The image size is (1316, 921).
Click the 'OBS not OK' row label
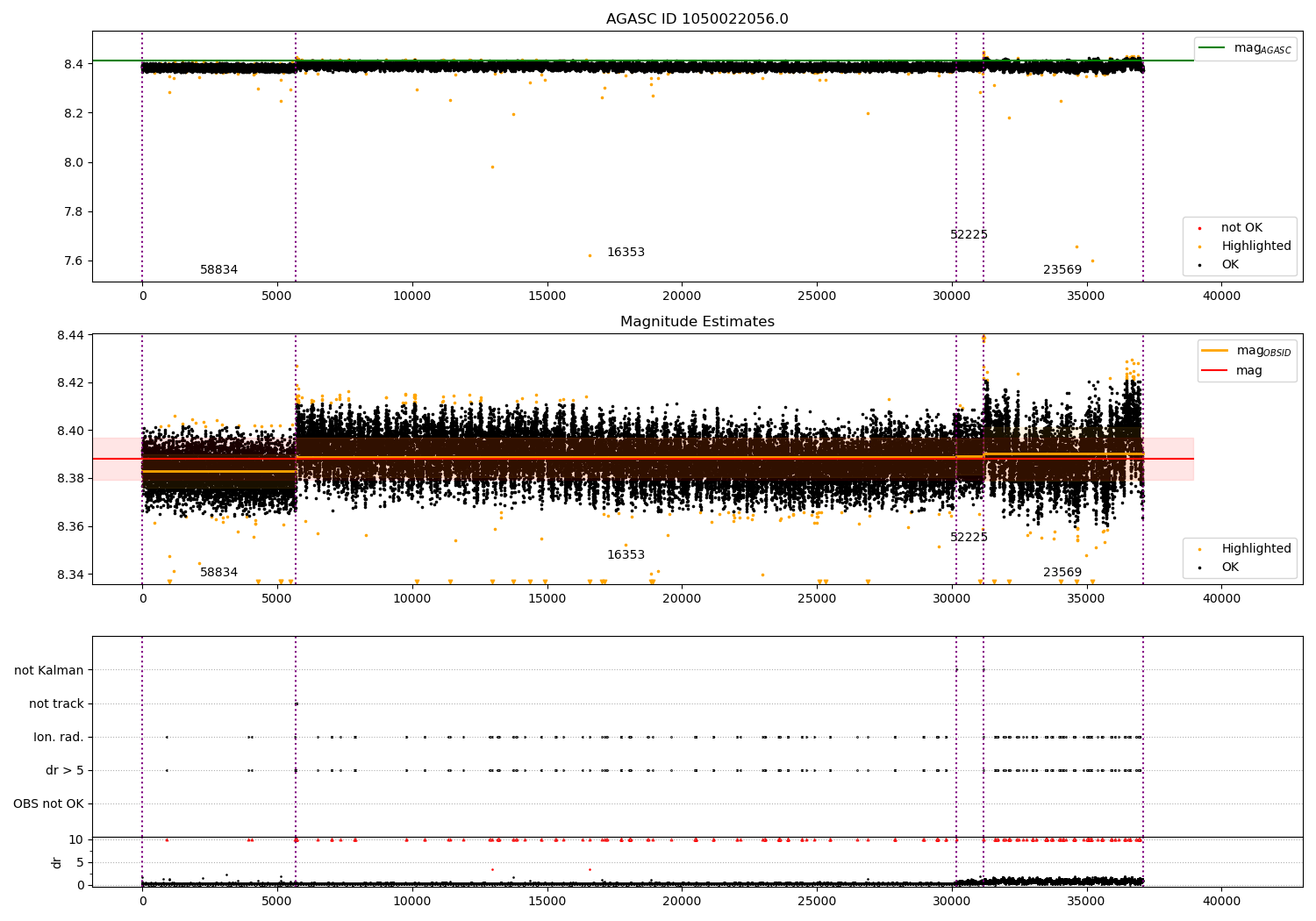coord(48,804)
